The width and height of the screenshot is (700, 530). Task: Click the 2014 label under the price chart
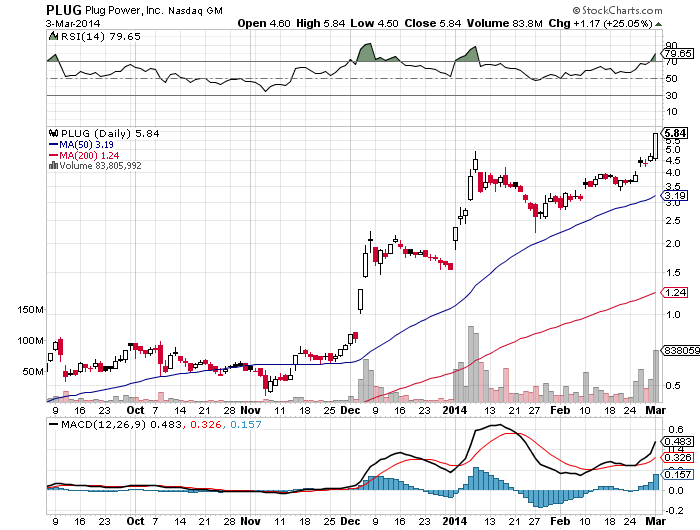[454, 410]
